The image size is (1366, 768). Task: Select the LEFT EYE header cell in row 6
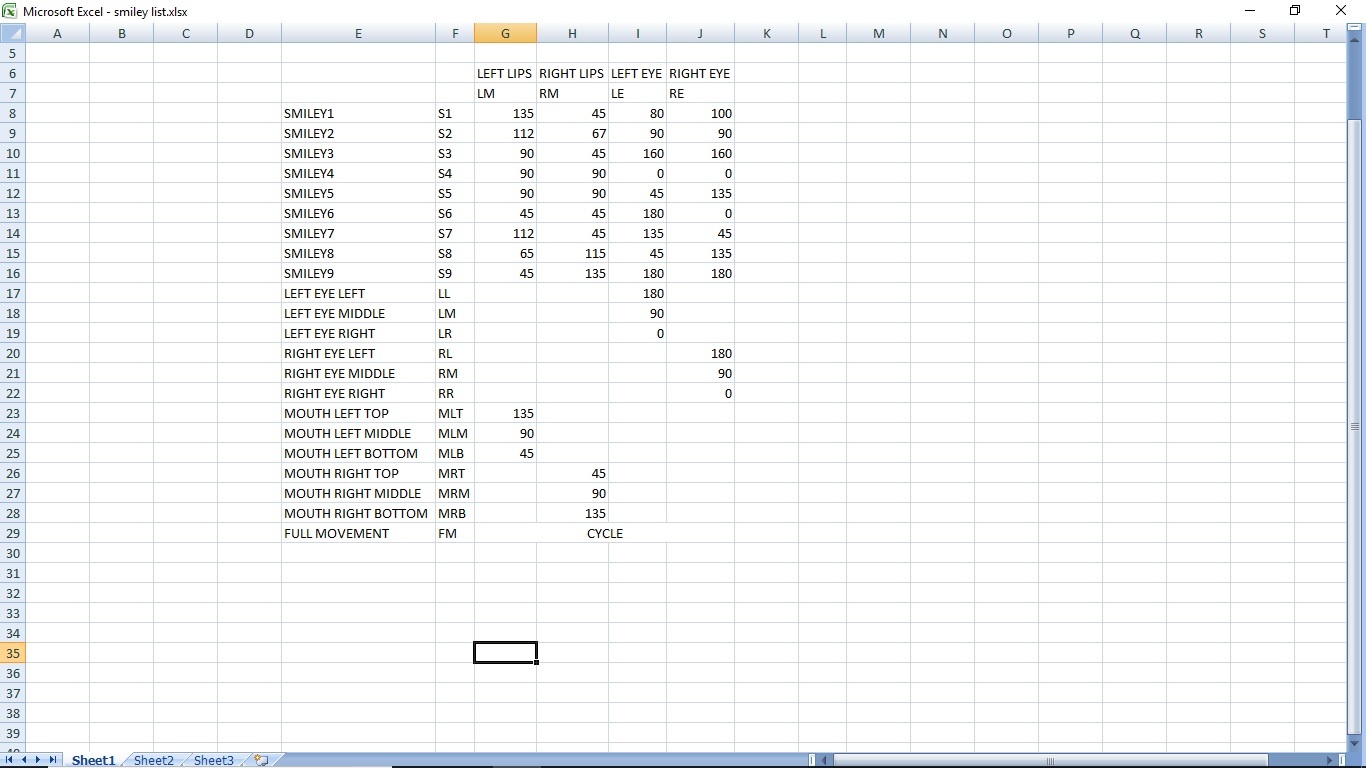point(637,73)
